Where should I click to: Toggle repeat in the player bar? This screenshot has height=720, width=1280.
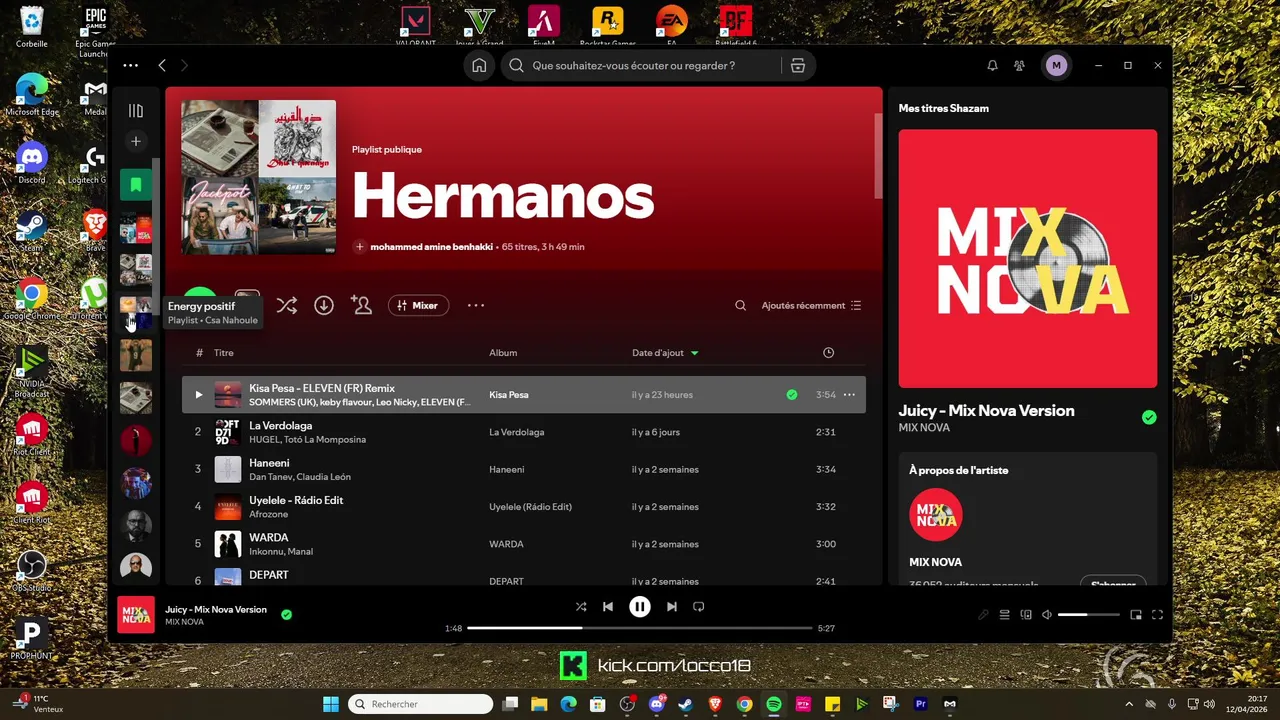coord(699,606)
